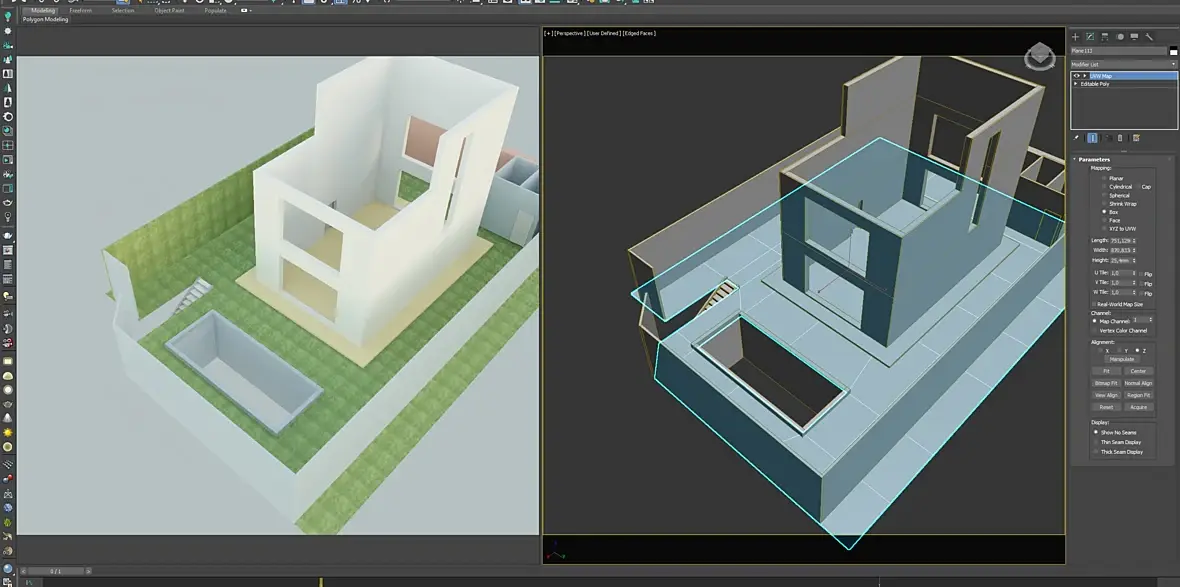Screen dimensions: 1180x587
Task: Open the Object Paint ribbon tab
Action: [169, 11]
